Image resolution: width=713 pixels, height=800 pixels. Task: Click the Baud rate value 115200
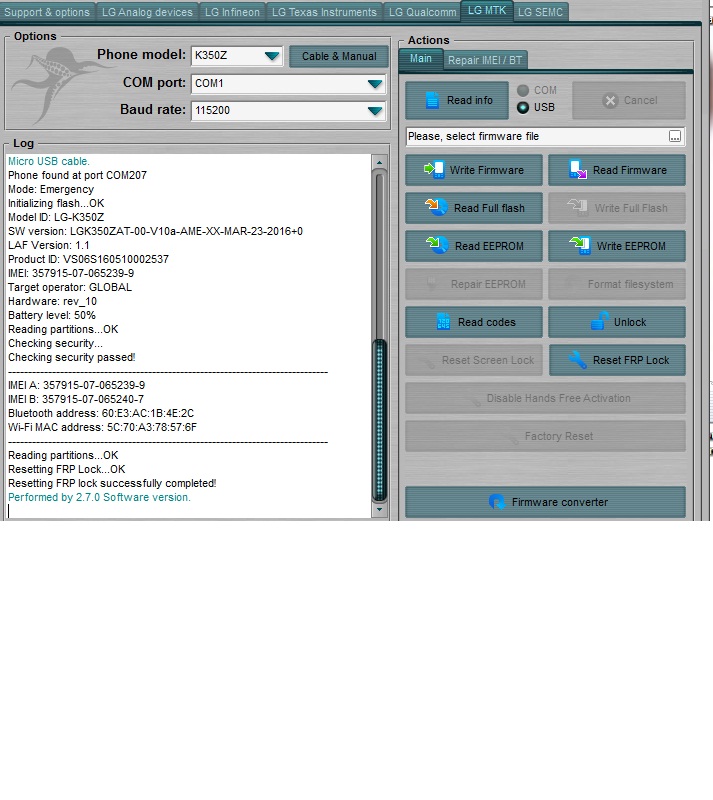212,110
